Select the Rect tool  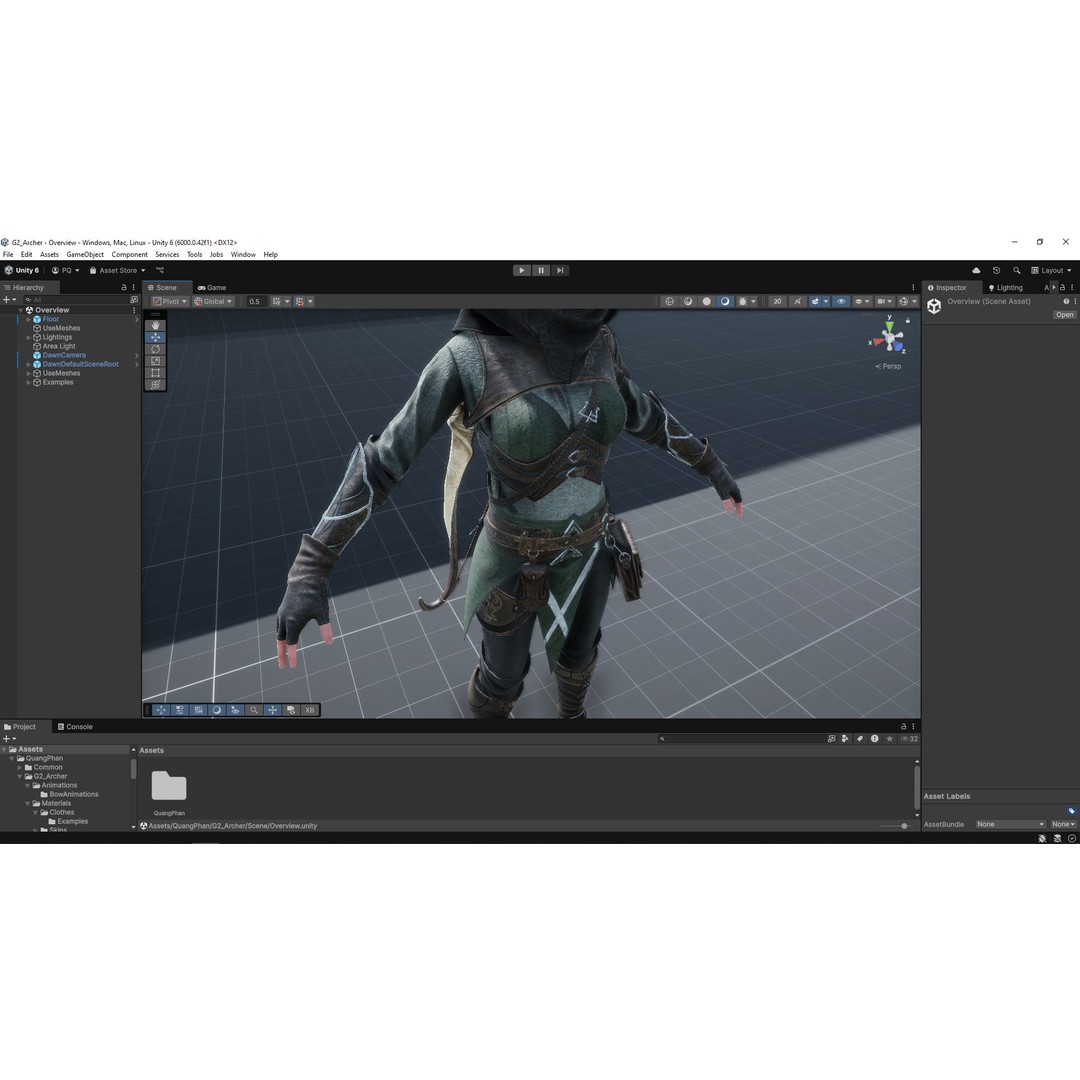(x=155, y=373)
